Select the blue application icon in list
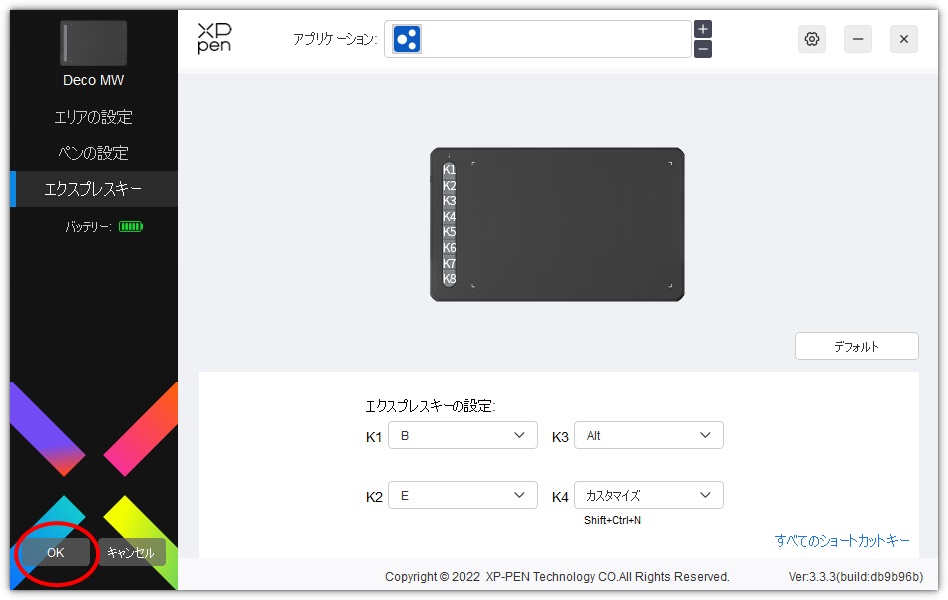Image resolution: width=948 pixels, height=600 pixels. [x=407, y=39]
